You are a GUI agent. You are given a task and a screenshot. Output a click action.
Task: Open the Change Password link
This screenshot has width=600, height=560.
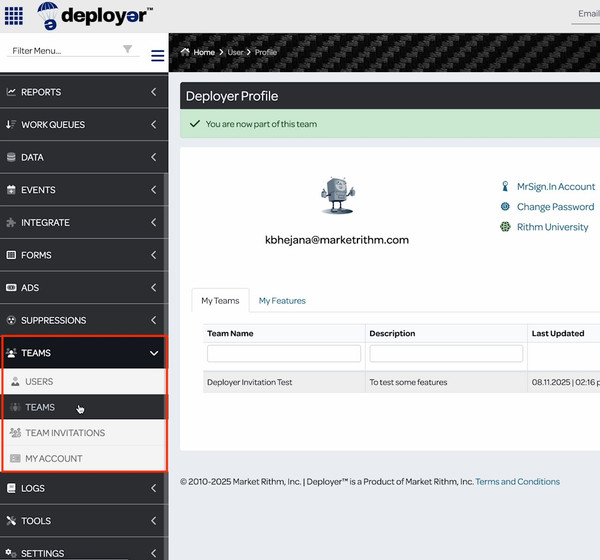pyautogui.click(x=555, y=207)
